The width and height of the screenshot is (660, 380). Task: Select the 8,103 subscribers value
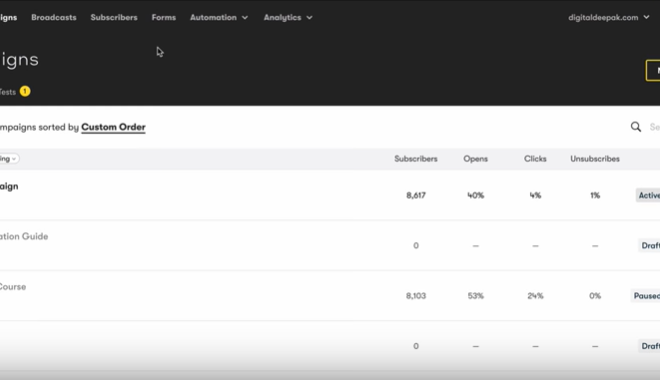pyautogui.click(x=416, y=296)
